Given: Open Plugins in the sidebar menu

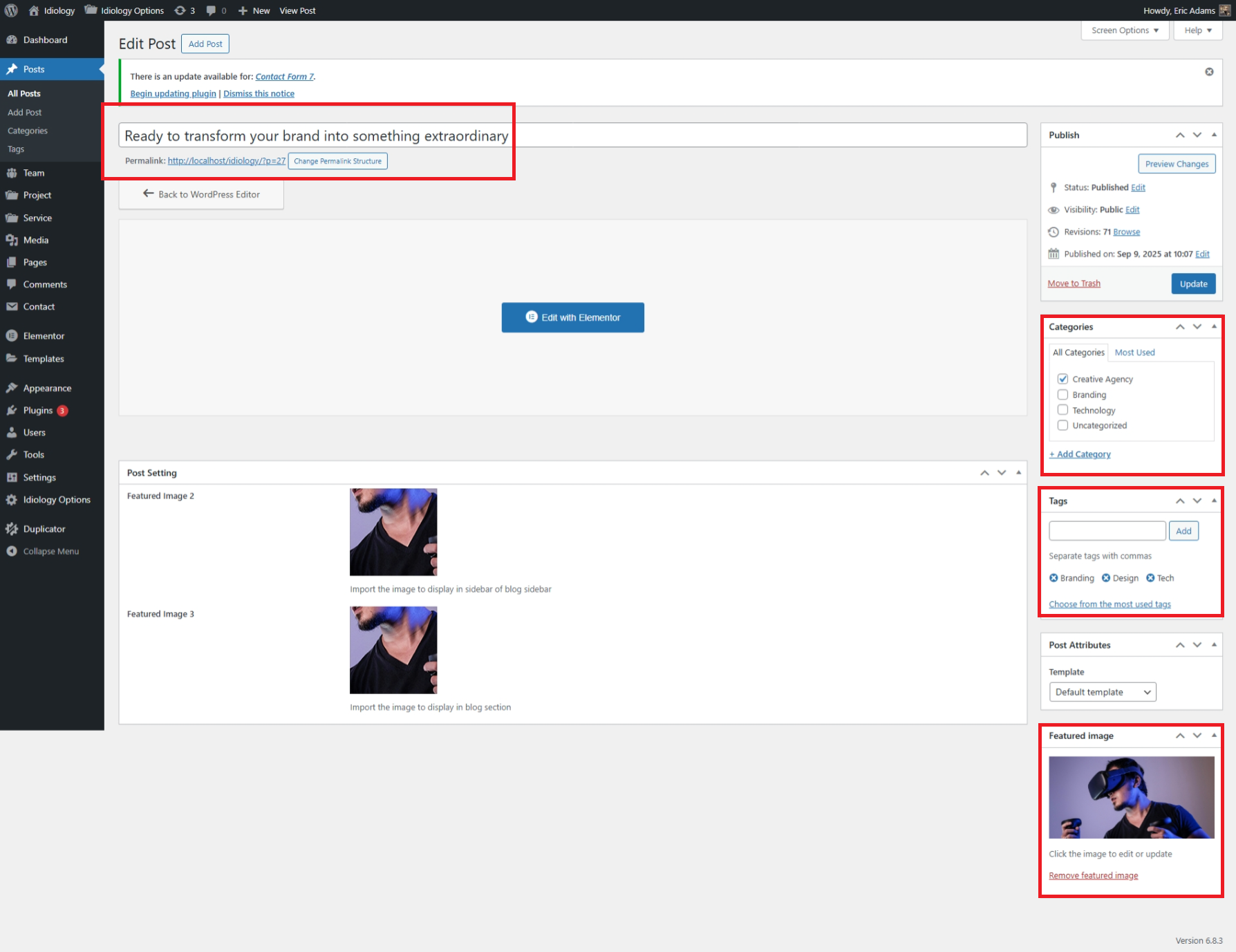Looking at the screenshot, I should [38, 411].
